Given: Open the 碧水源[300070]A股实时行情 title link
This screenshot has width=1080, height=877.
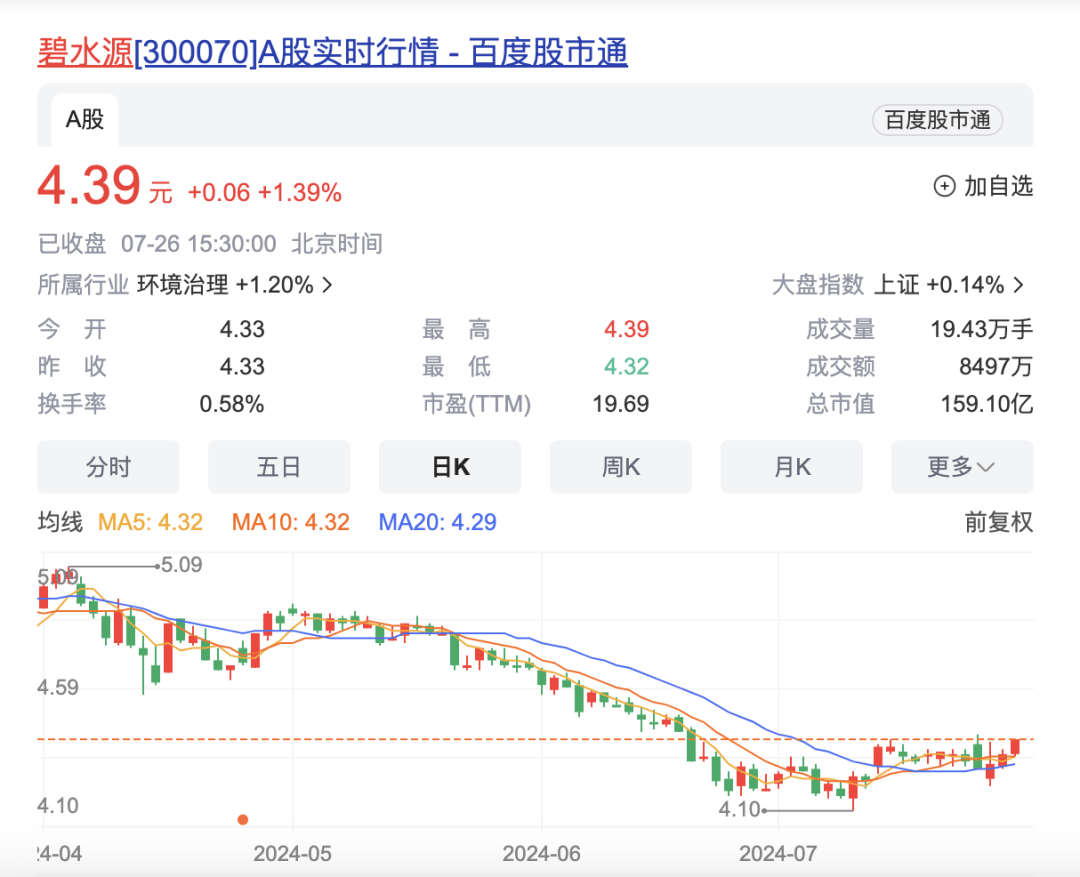Looking at the screenshot, I should 333,52.
